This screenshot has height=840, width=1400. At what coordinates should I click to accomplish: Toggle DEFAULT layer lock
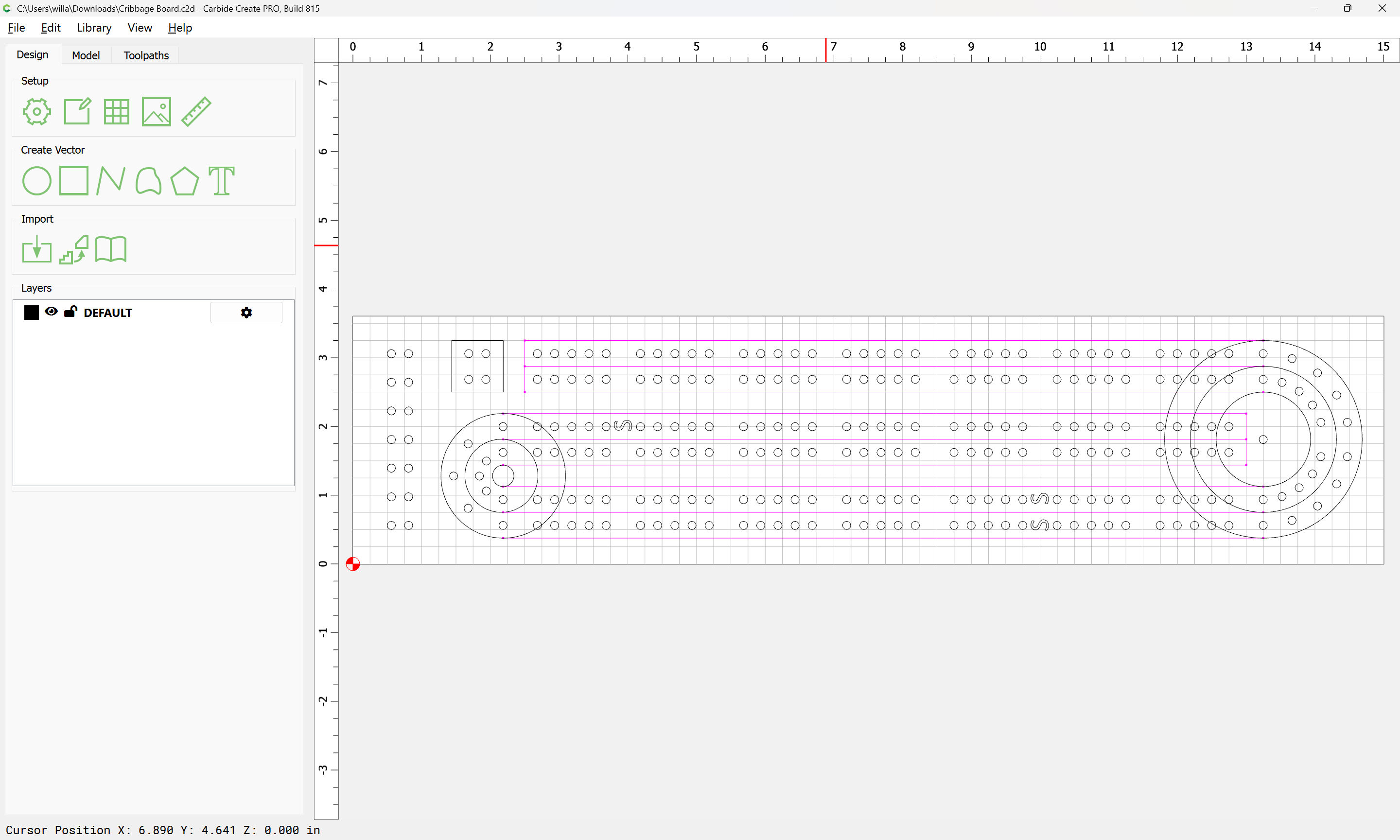pyautogui.click(x=70, y=311)
